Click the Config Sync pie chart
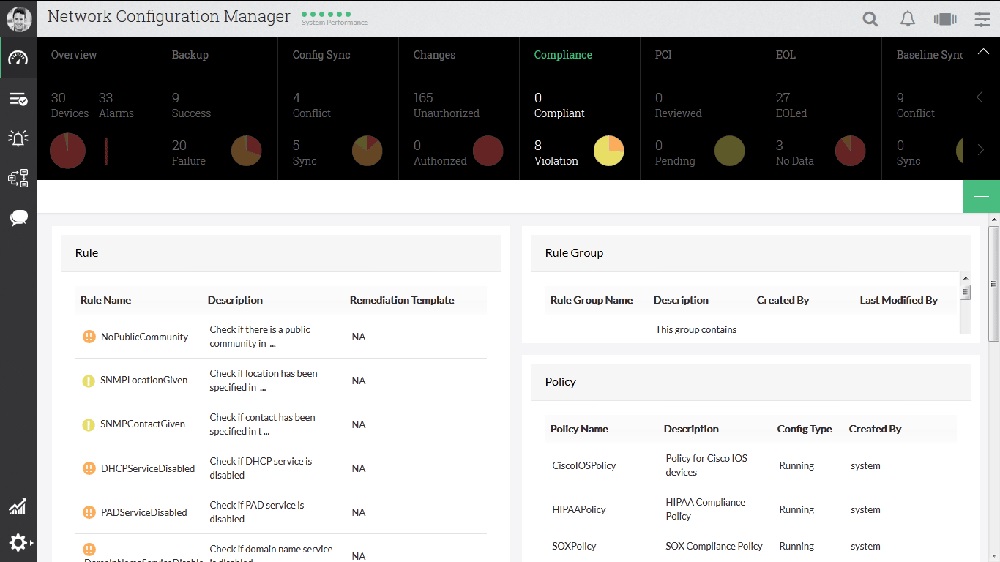Screen dimensions: 1000x562 367,151
